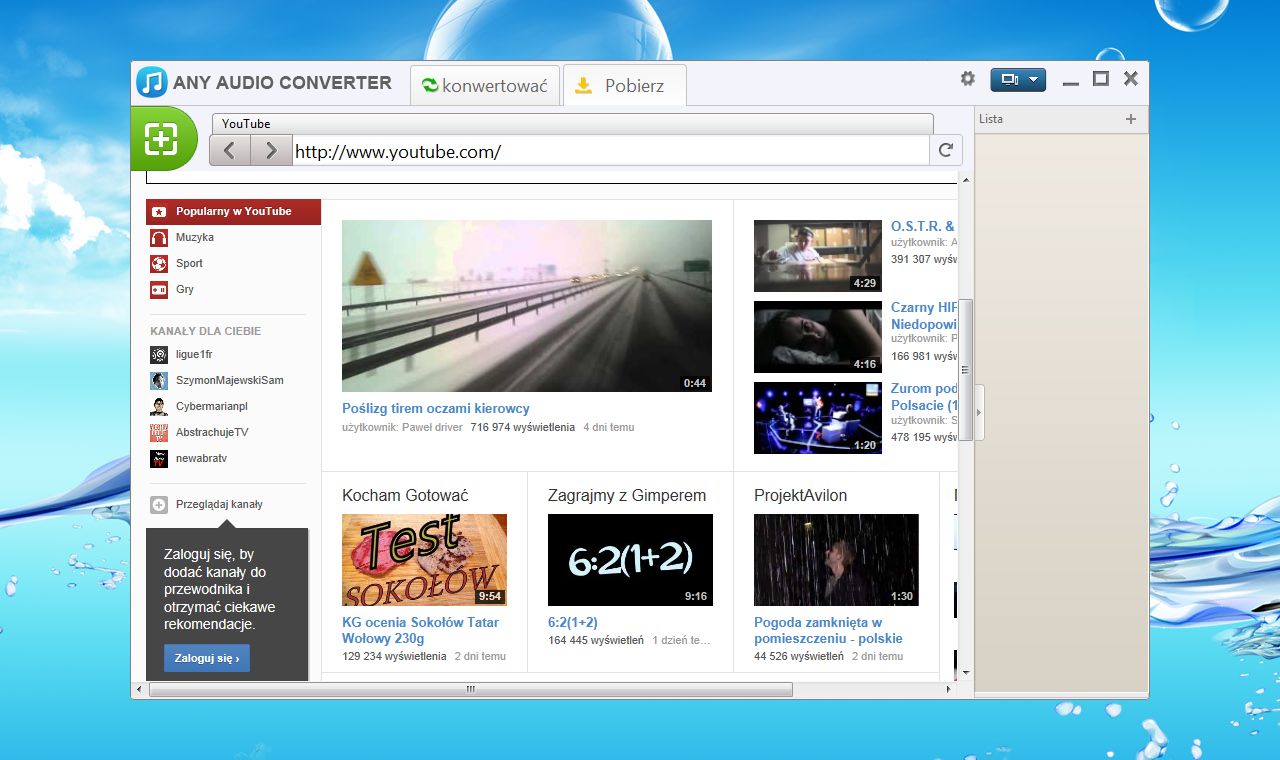Go back in the embedded browser

coord(230,151)
